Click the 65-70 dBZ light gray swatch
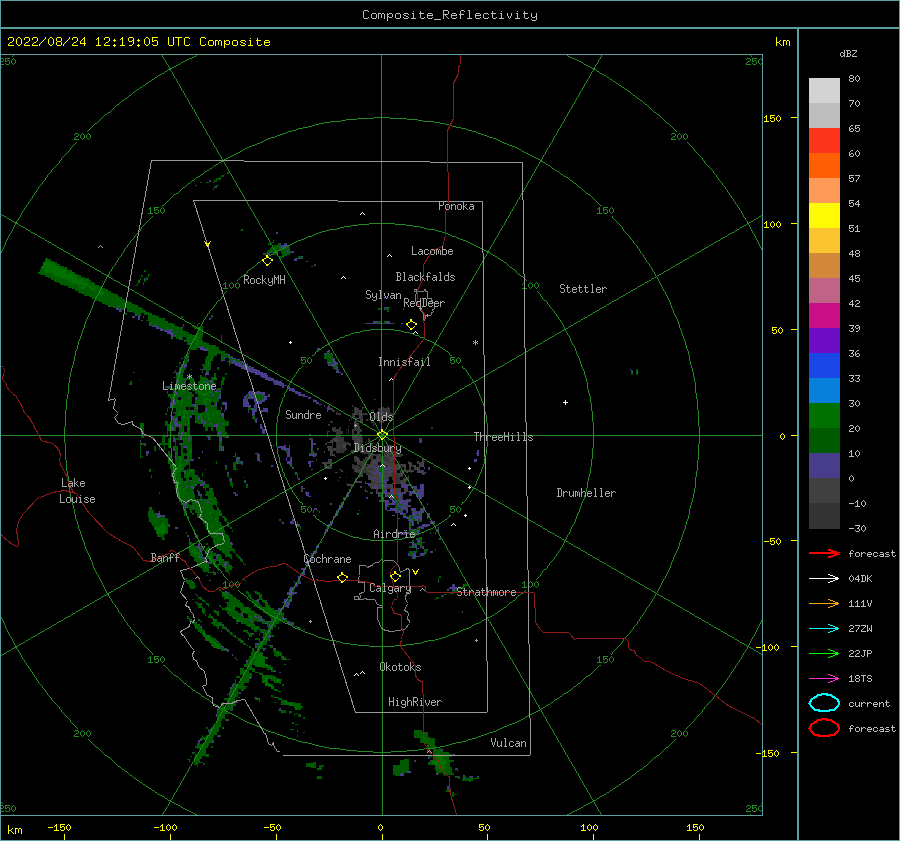The image size is (900, 841). [x=824, y=115]
